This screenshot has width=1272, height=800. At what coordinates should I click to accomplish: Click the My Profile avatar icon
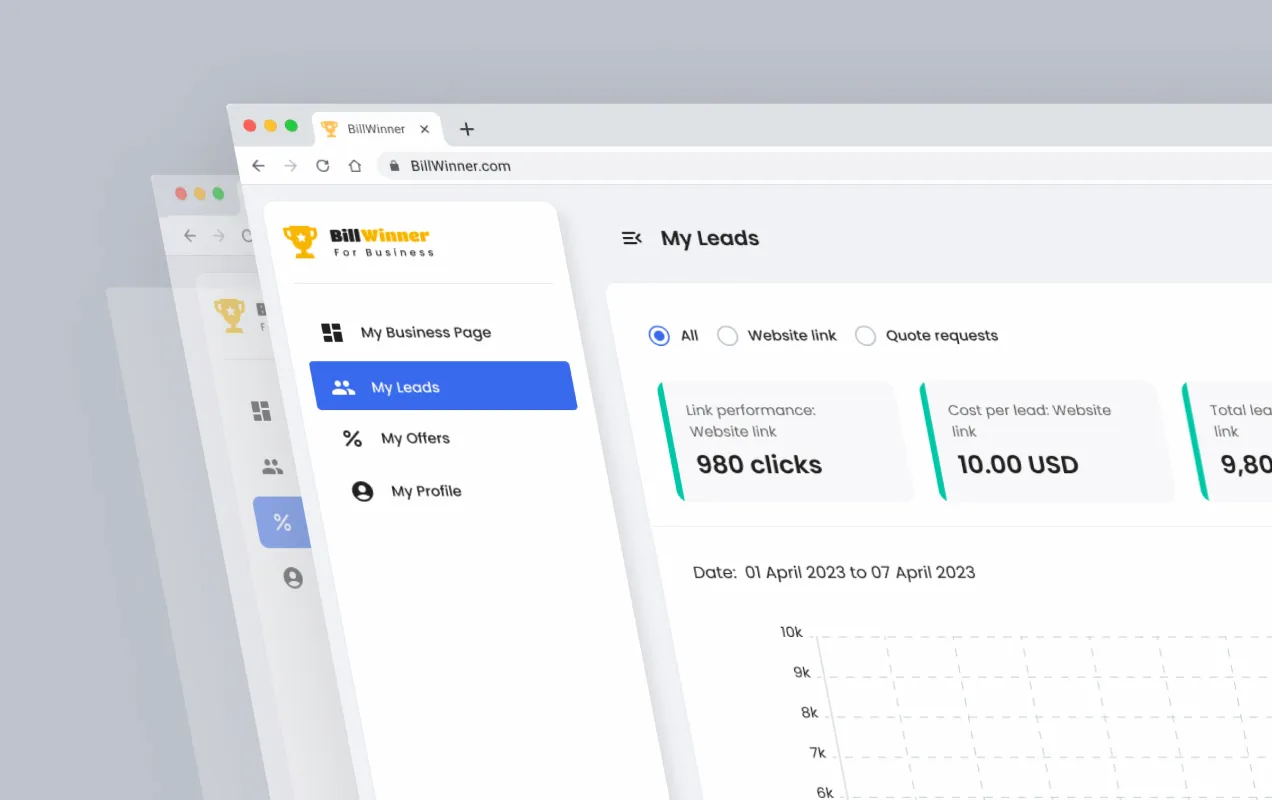362,491
